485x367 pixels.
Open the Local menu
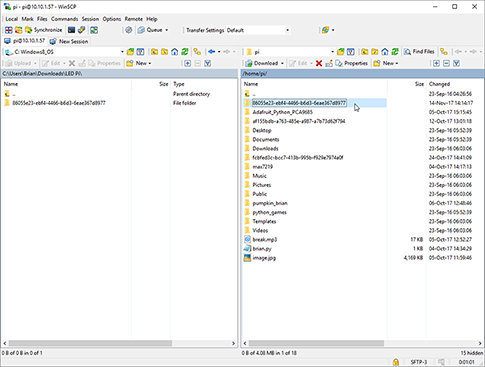click(11, 19)
